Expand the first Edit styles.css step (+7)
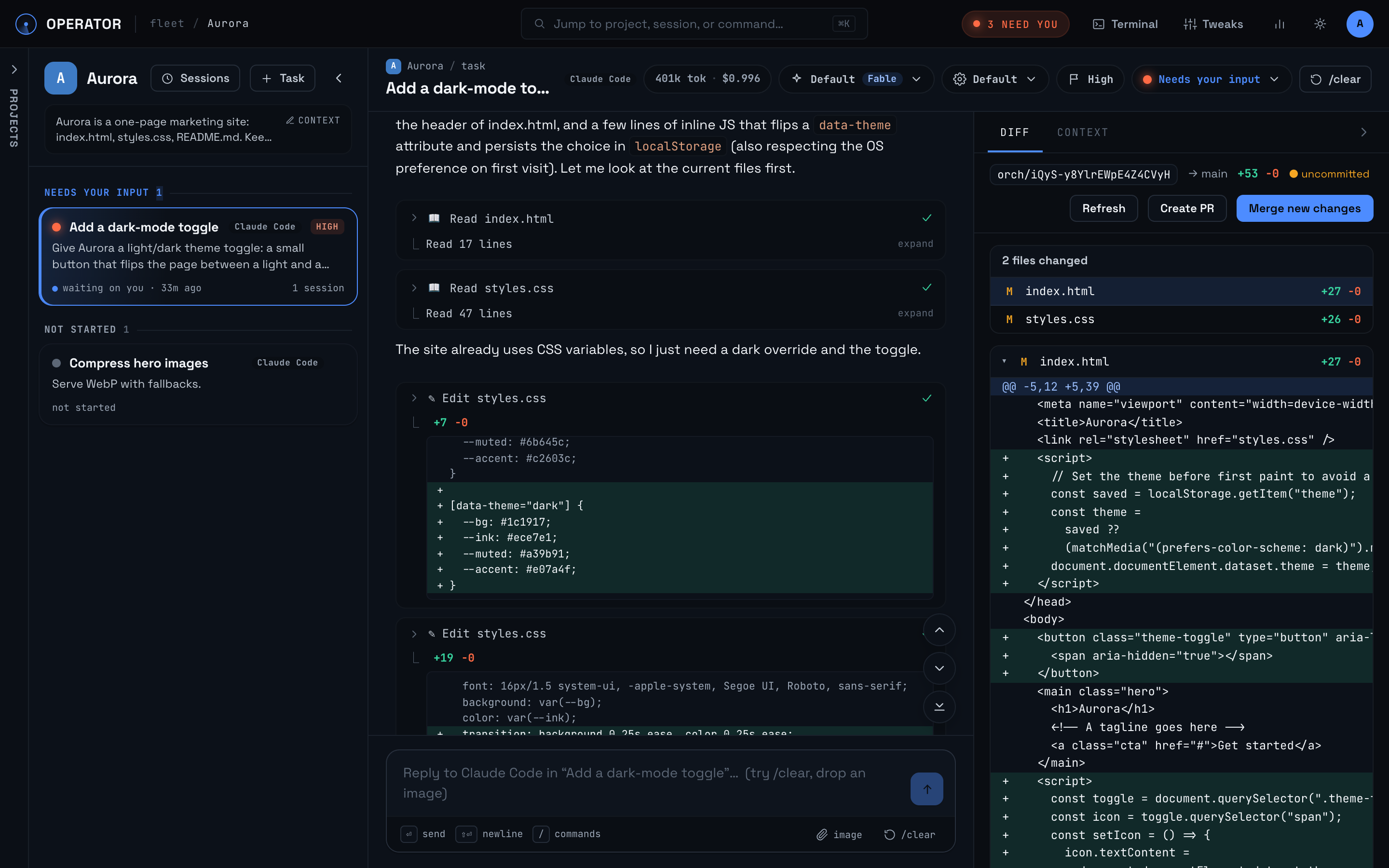 (x=414, y=398)
